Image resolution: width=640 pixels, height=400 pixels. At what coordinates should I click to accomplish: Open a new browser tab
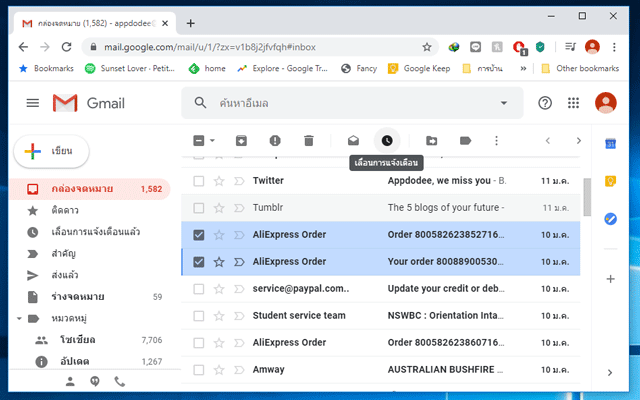point(191,23)
